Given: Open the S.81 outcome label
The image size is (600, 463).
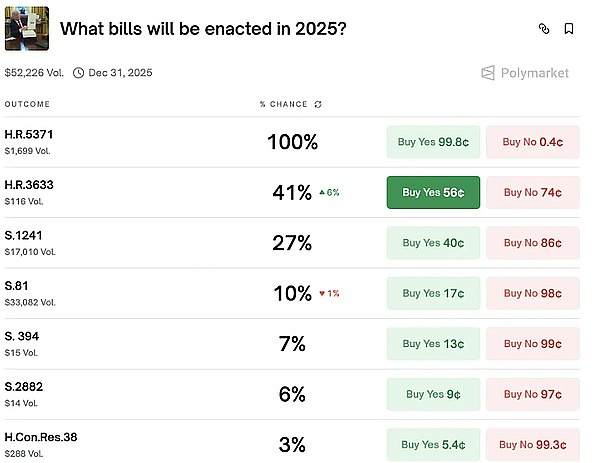Looking at the screenshot, I should click(x=16, y=286).
